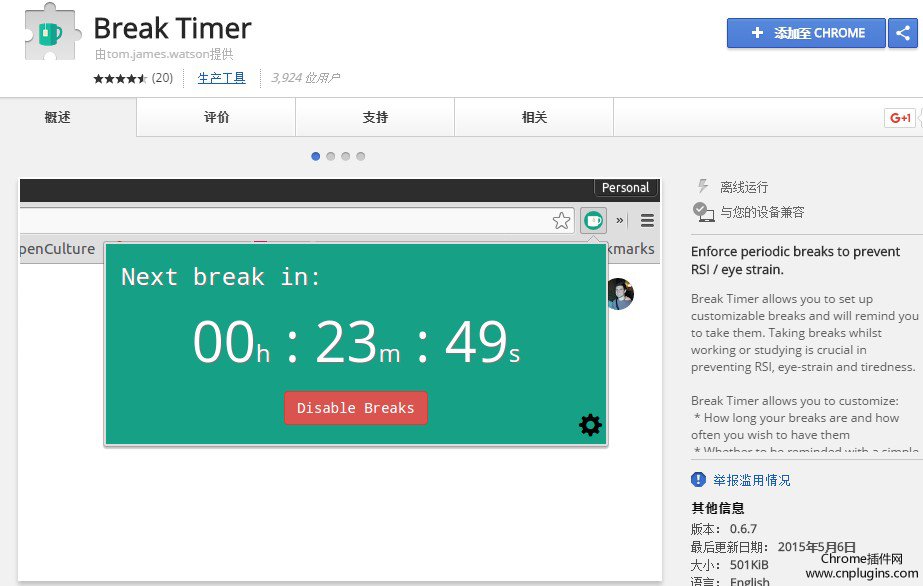Click the Enforce periodic breaks description heading
This screenshot has height=586, width=923.
pyautogui.click(x=795, y=261)
